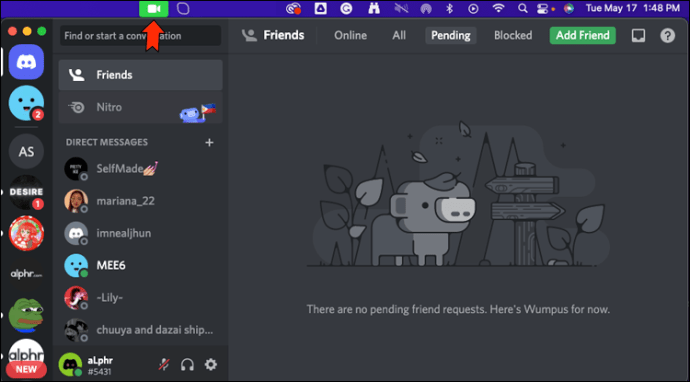Viewport: 690px width, 382px height.
Task: Open the inbox icon in header
Action: [x=639, y=36]
